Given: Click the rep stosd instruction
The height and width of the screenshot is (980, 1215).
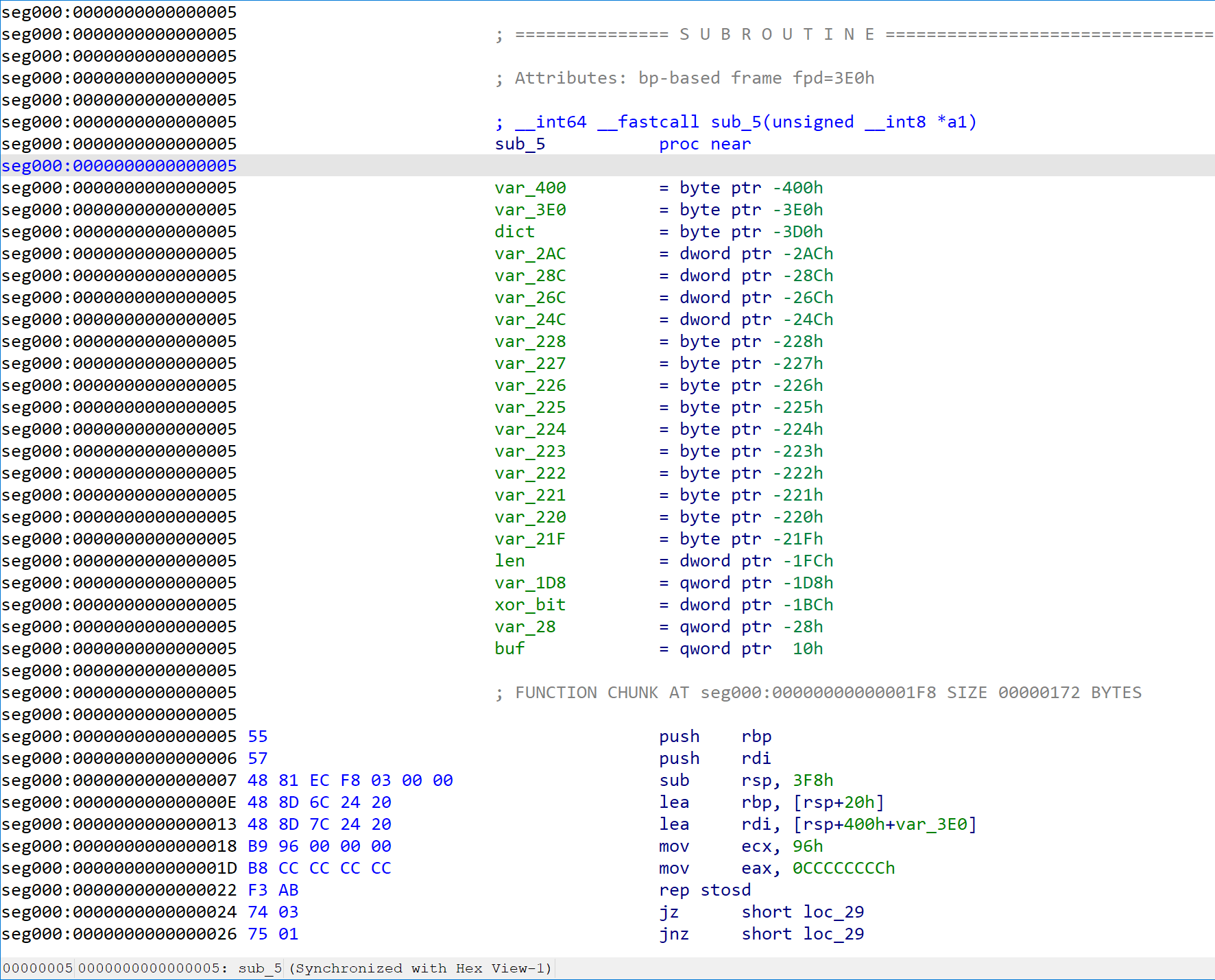Looking at the screenshot, I should click(x=705, y=890).
